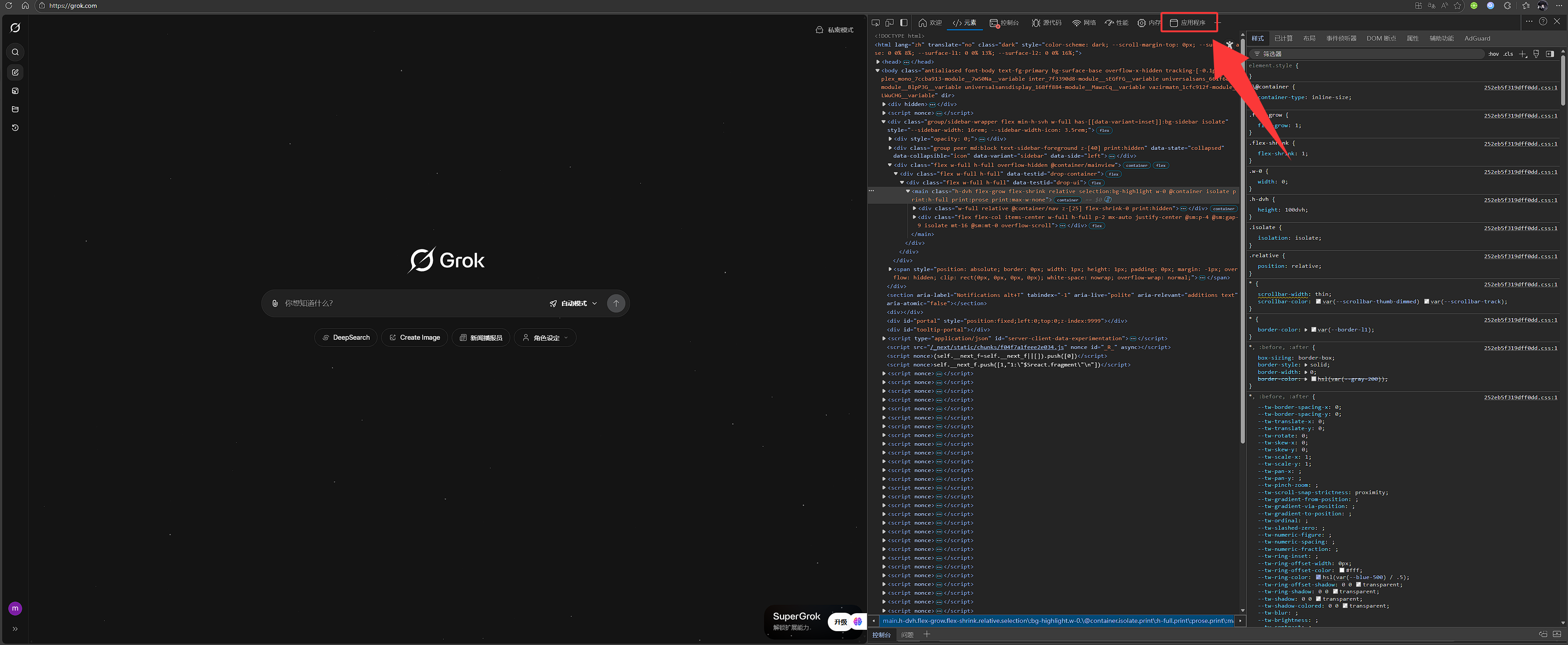Click the #fff ring-offset-color swatch
The width and height of the screenshot is (1568, 645).
pos(1342,571)
